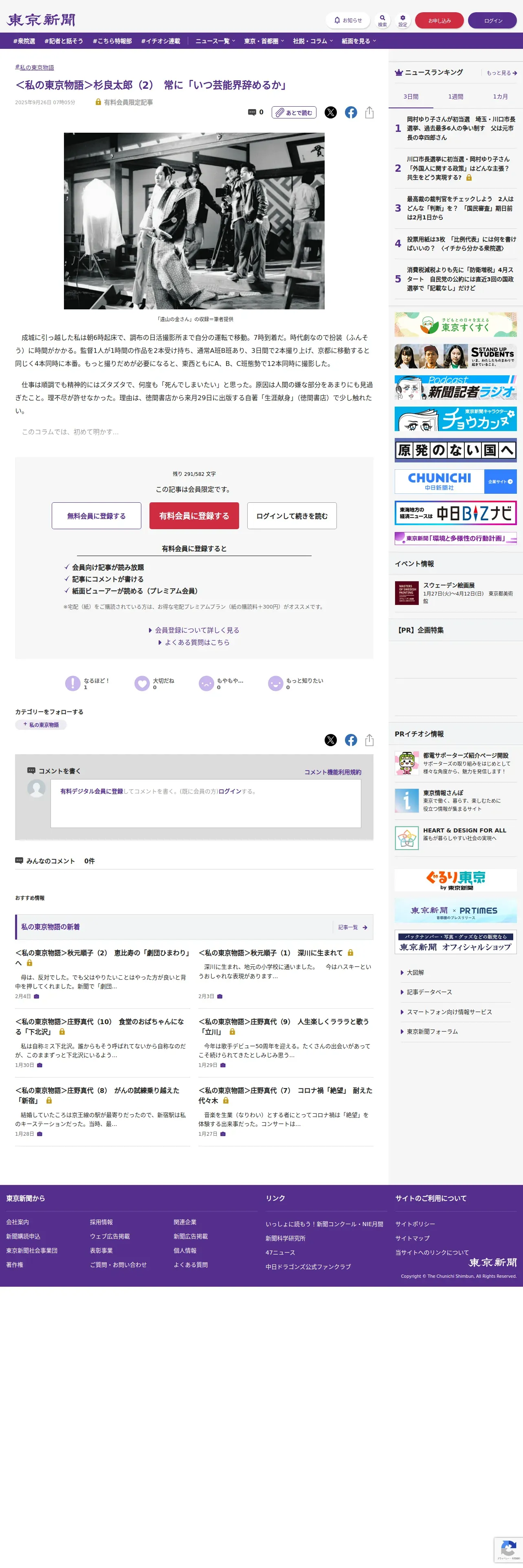Open the 原発のない国へ banner
523x1568 pixels.
(455, 451)
